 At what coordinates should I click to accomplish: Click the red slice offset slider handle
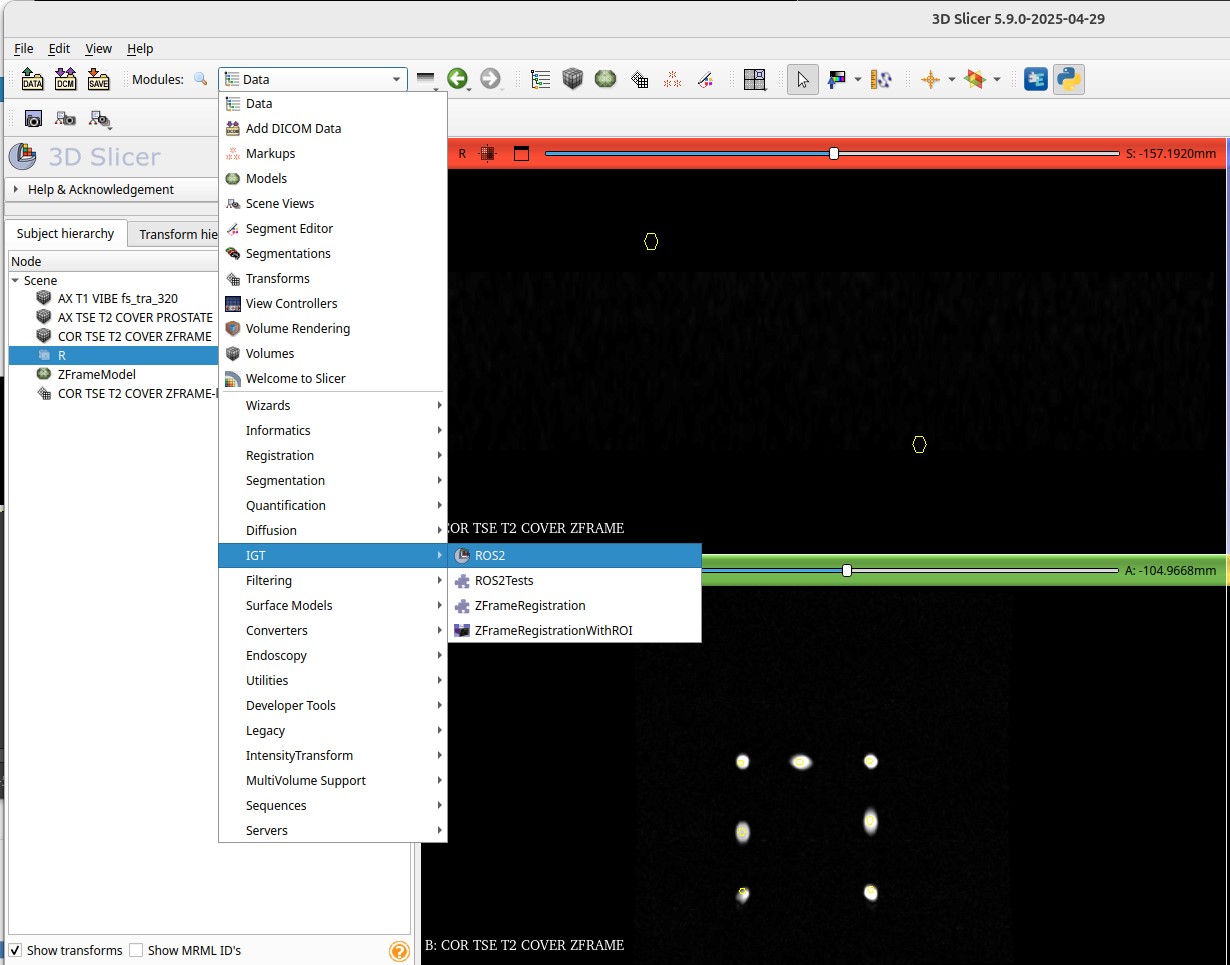tap(834, 153)
